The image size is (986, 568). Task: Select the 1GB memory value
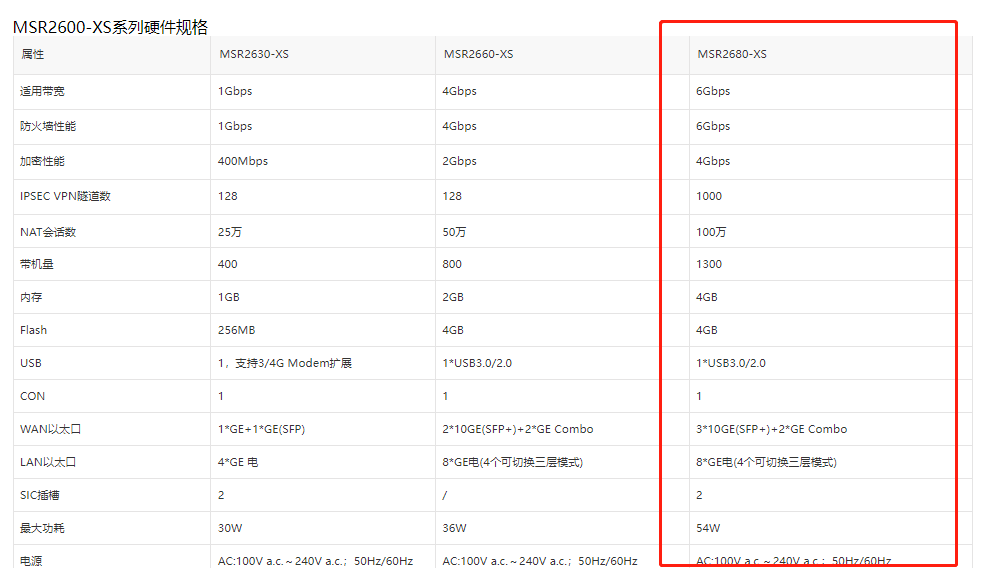[x=229, y=297]
